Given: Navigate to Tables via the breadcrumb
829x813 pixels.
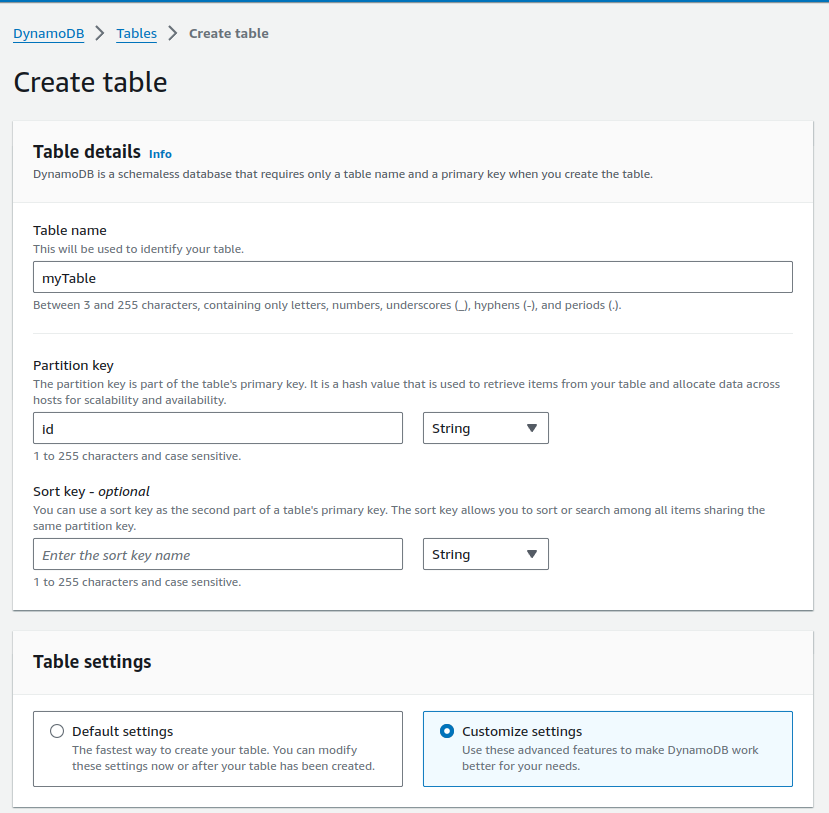Looking at the screenshot, I should [136, 33].
